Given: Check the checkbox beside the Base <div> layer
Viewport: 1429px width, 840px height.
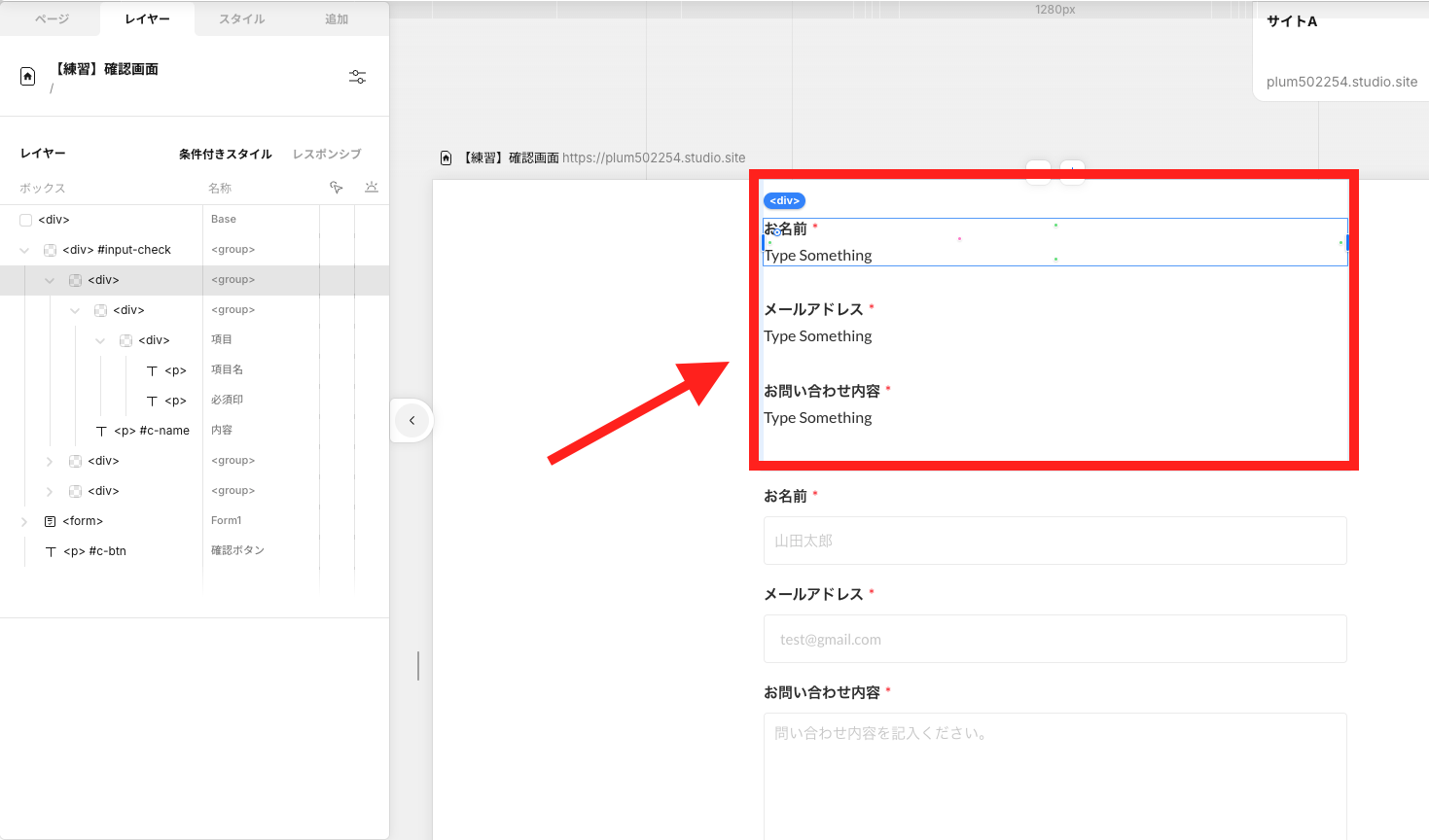Looking at the screenshot, I should 24,219.
